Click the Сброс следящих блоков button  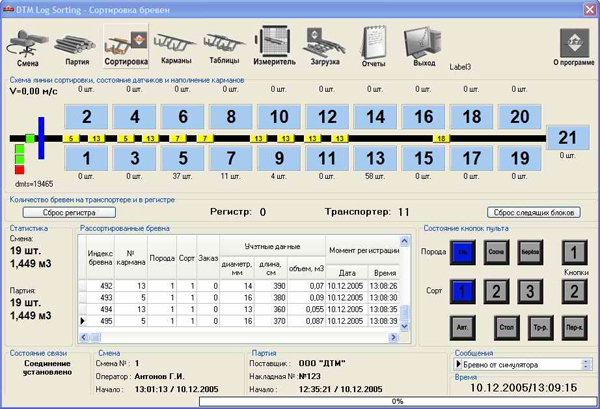tap(534, 212)
